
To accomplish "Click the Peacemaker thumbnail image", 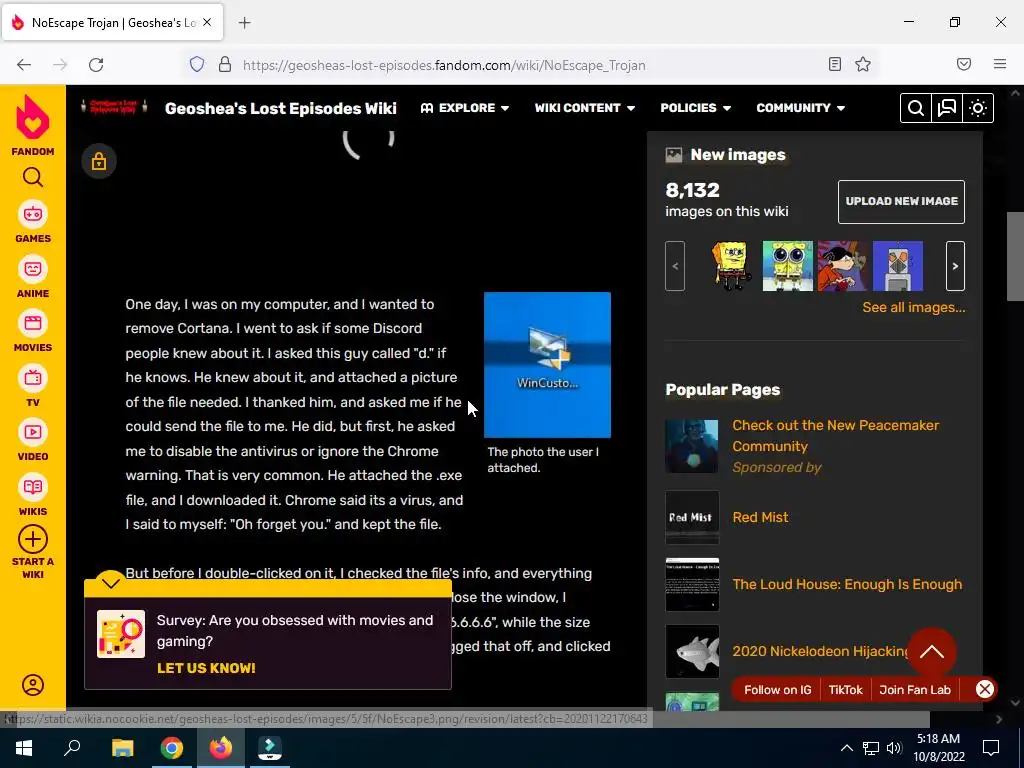I will coord(692,446).
